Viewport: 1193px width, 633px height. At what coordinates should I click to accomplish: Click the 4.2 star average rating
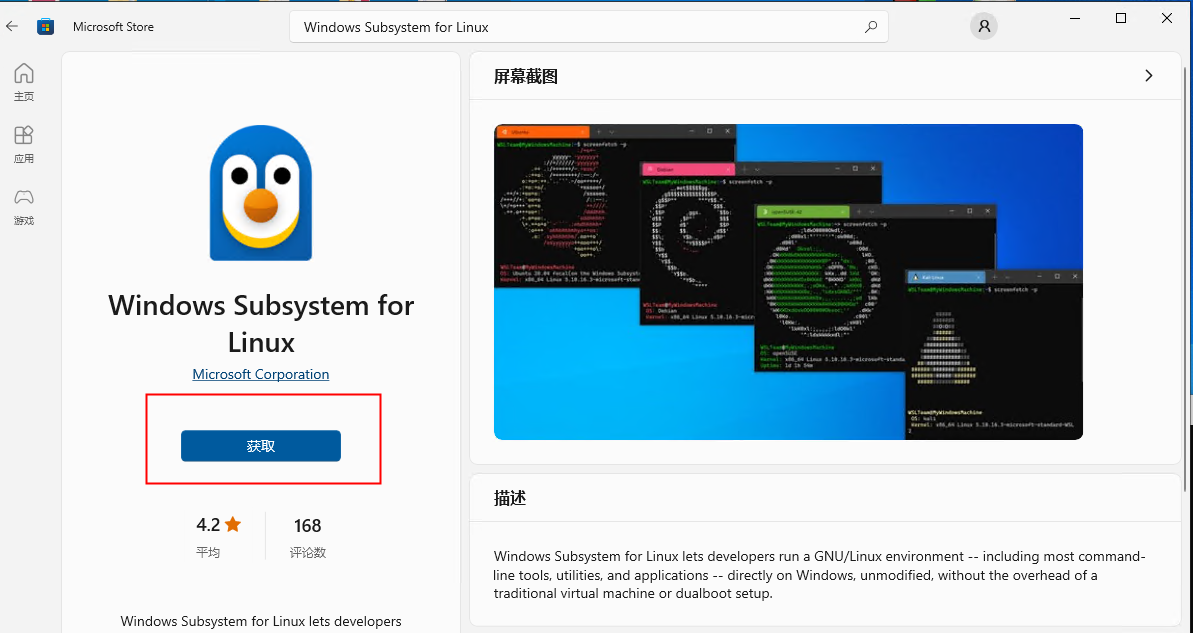(x=218, y=525)
